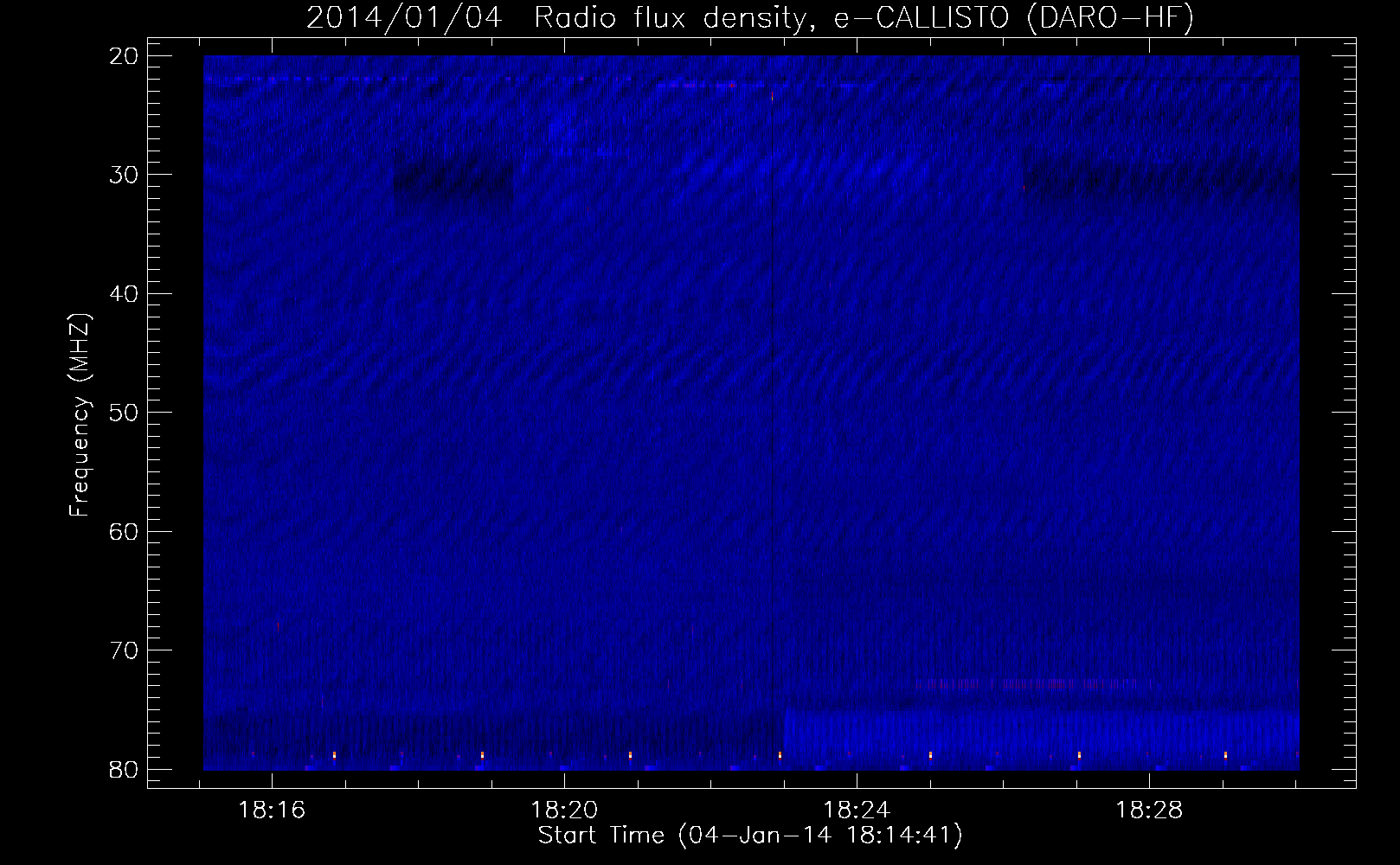Click the 30 MHz frequency tick label

124,174
